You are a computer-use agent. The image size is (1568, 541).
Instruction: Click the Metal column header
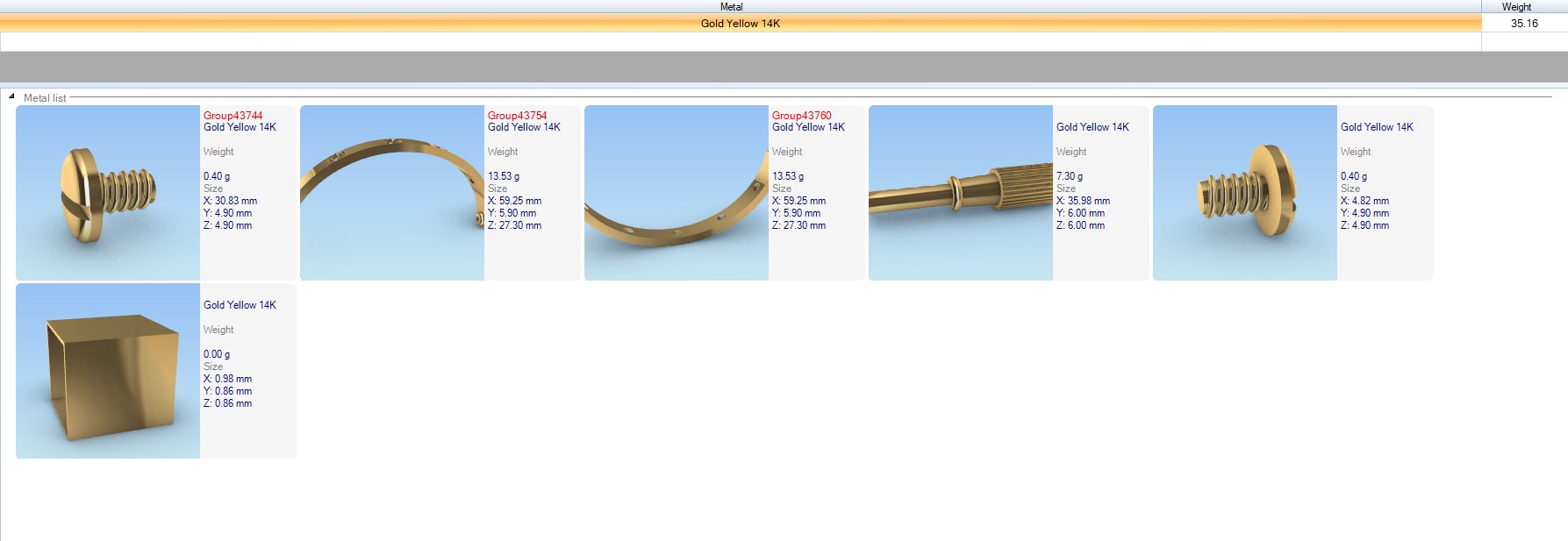[731, 7]
